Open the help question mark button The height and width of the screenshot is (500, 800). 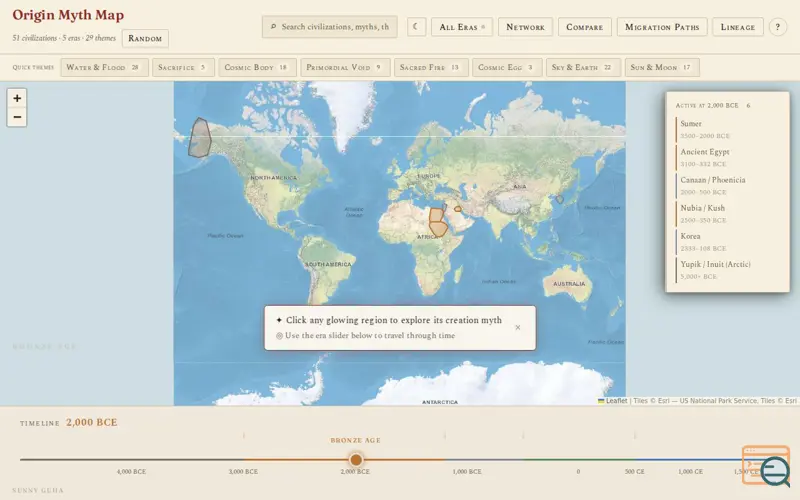pyautogui.click(x=778, y=27)
